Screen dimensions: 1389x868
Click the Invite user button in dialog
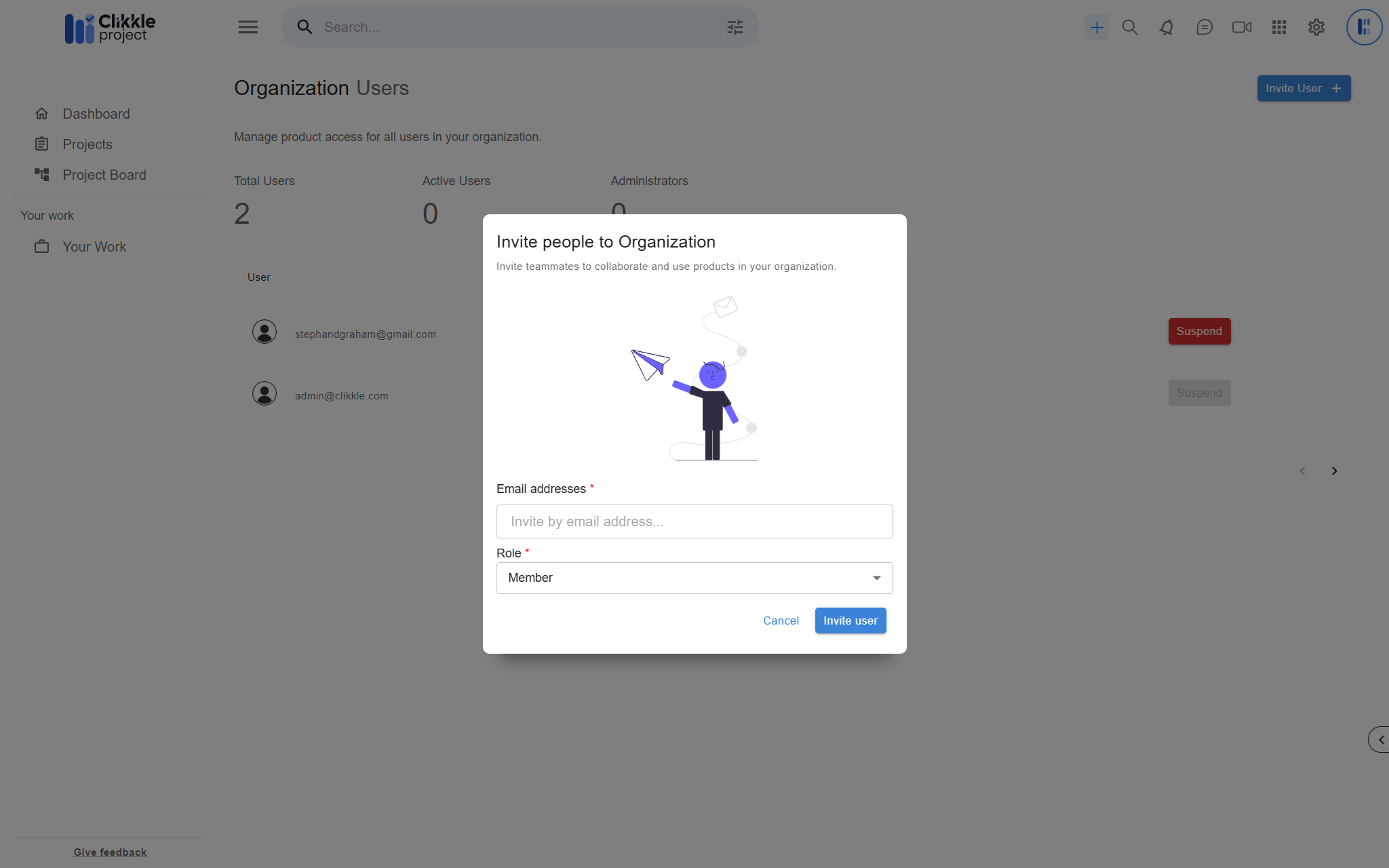[x=850, y=620]
